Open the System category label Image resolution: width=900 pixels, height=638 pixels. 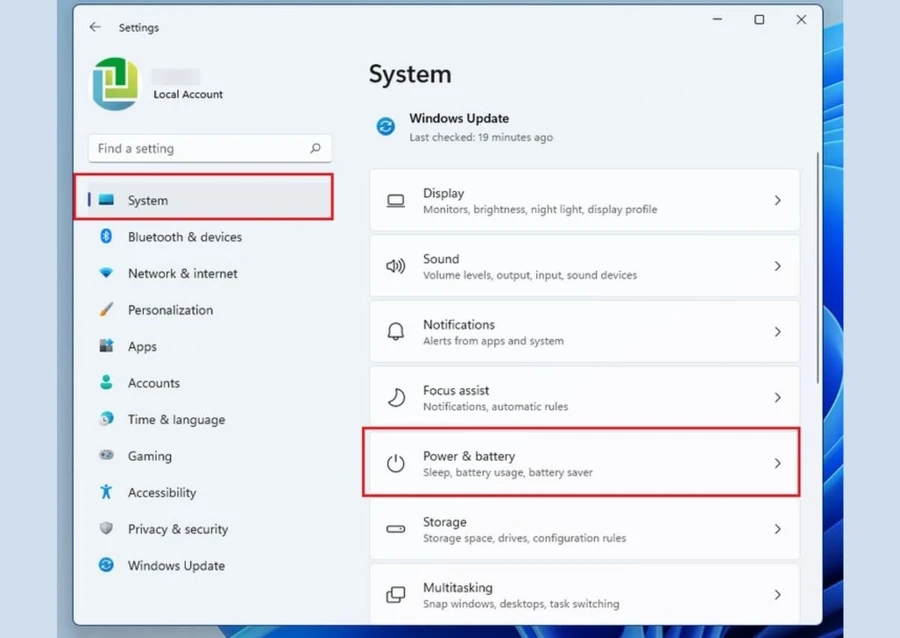click(x=148, y=200)
